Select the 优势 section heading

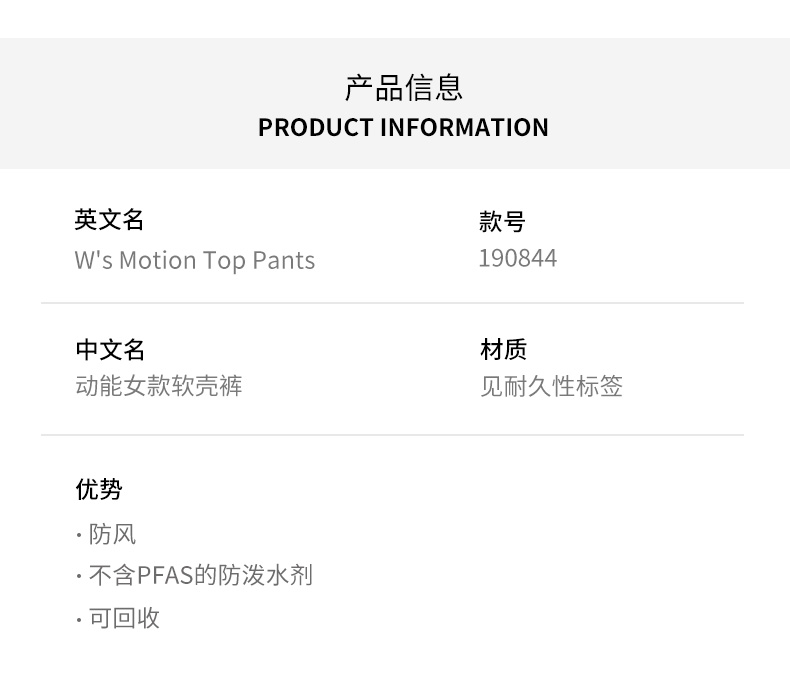click(99, 489)
